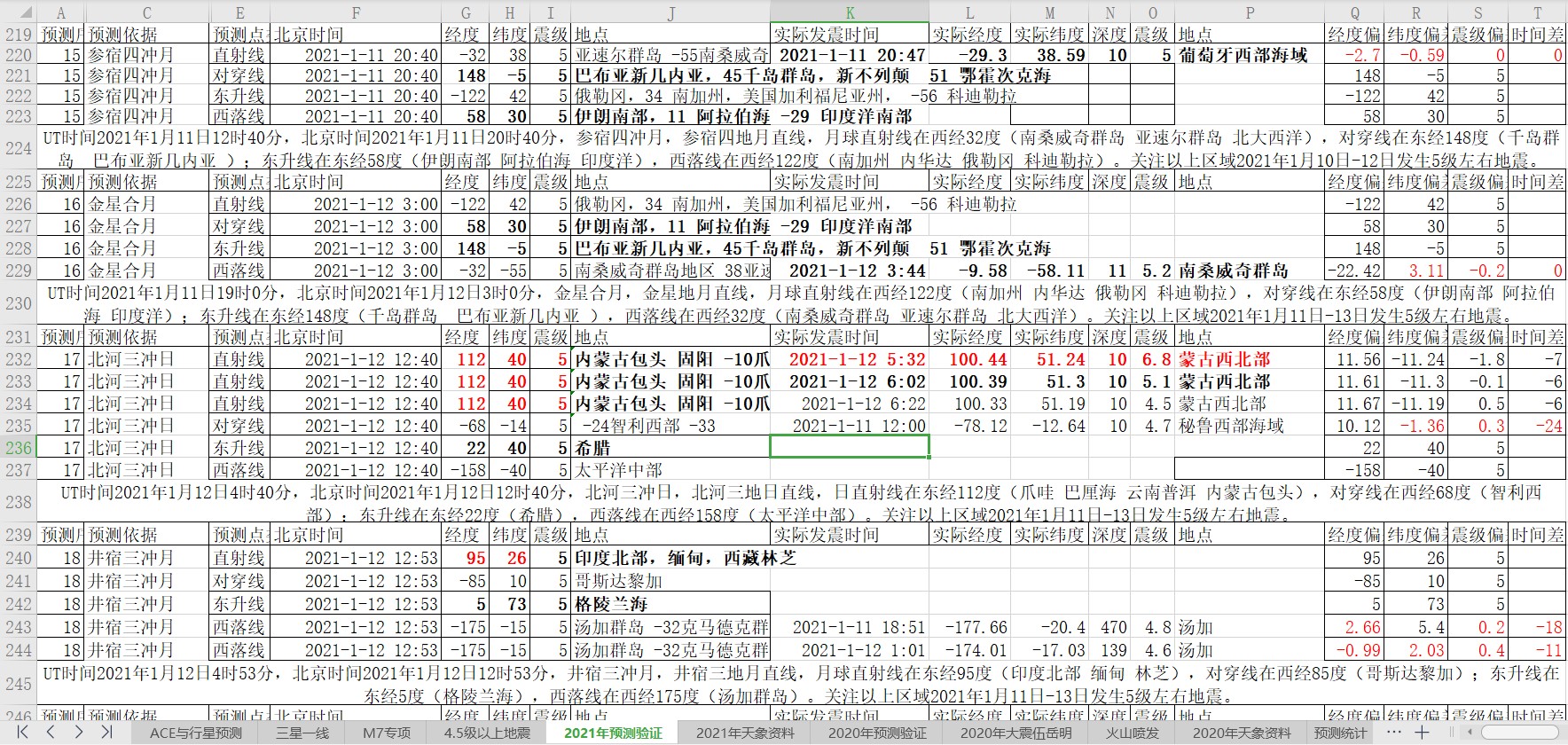Show more sheet tabs via ellipsis
The image size is (1568, 745).
tap(1393, 733)
